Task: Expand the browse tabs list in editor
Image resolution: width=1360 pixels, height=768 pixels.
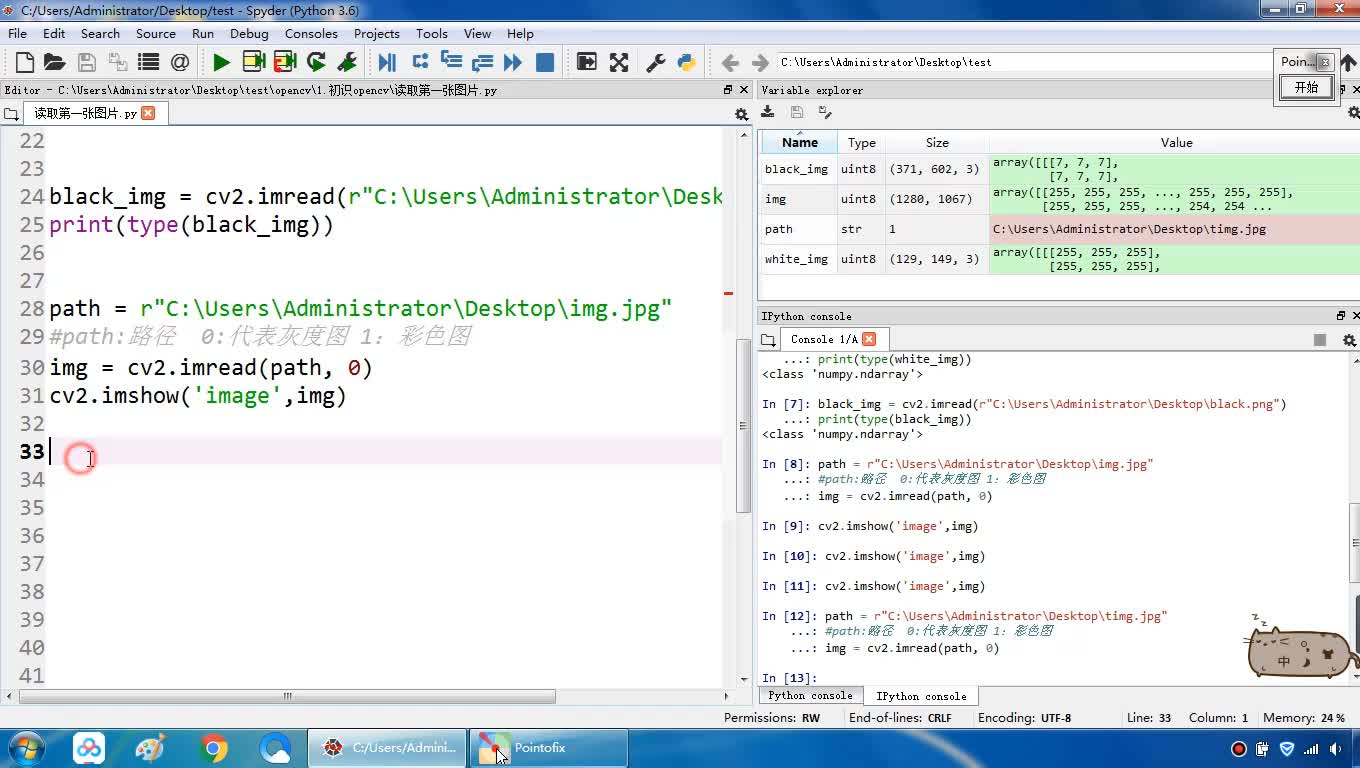Action: (12, 114)
